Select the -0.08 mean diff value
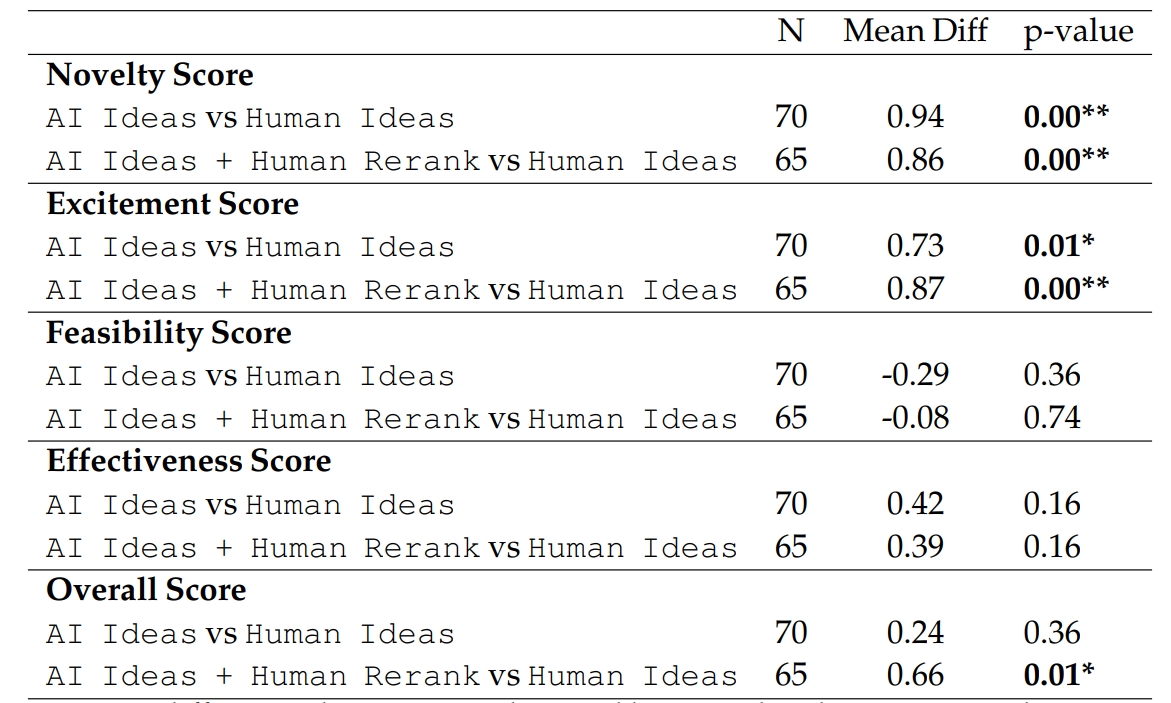The height and width of the screenshot is (703, 1171). tap(914, 418)
